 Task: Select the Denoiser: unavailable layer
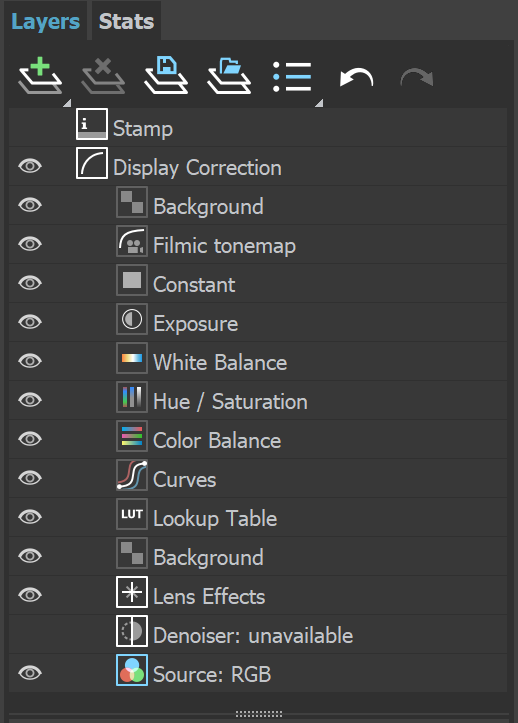258,634
